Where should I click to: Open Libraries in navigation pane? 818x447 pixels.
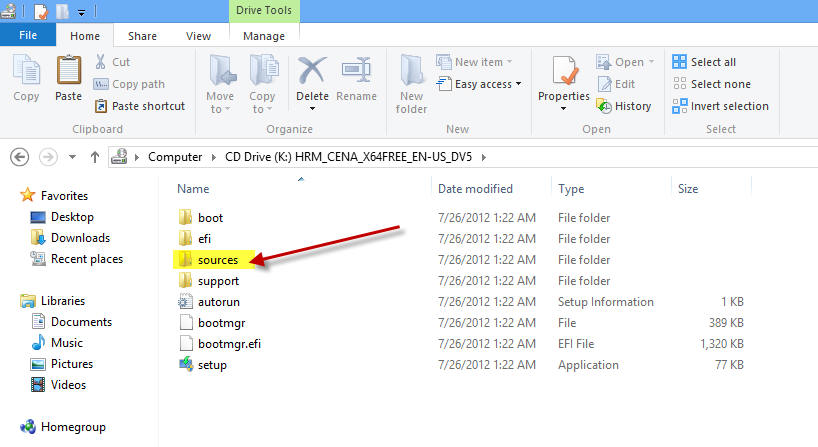click(x=52, y=301)
